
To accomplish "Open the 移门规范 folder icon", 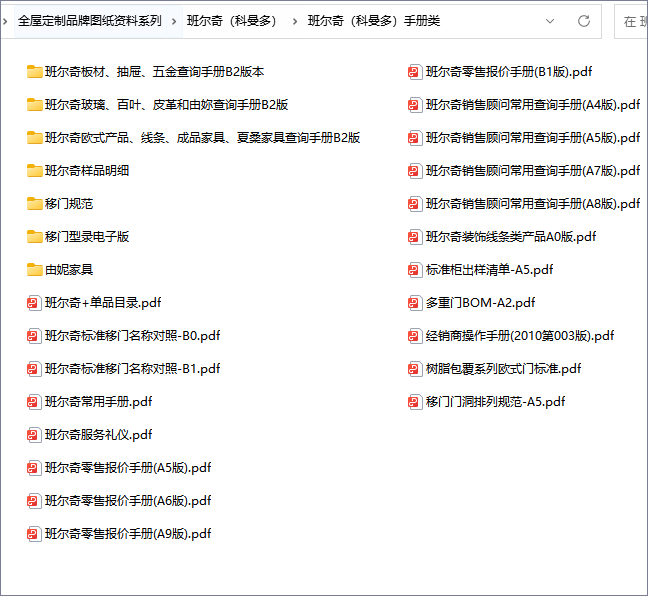I will (x=35, y=204).
